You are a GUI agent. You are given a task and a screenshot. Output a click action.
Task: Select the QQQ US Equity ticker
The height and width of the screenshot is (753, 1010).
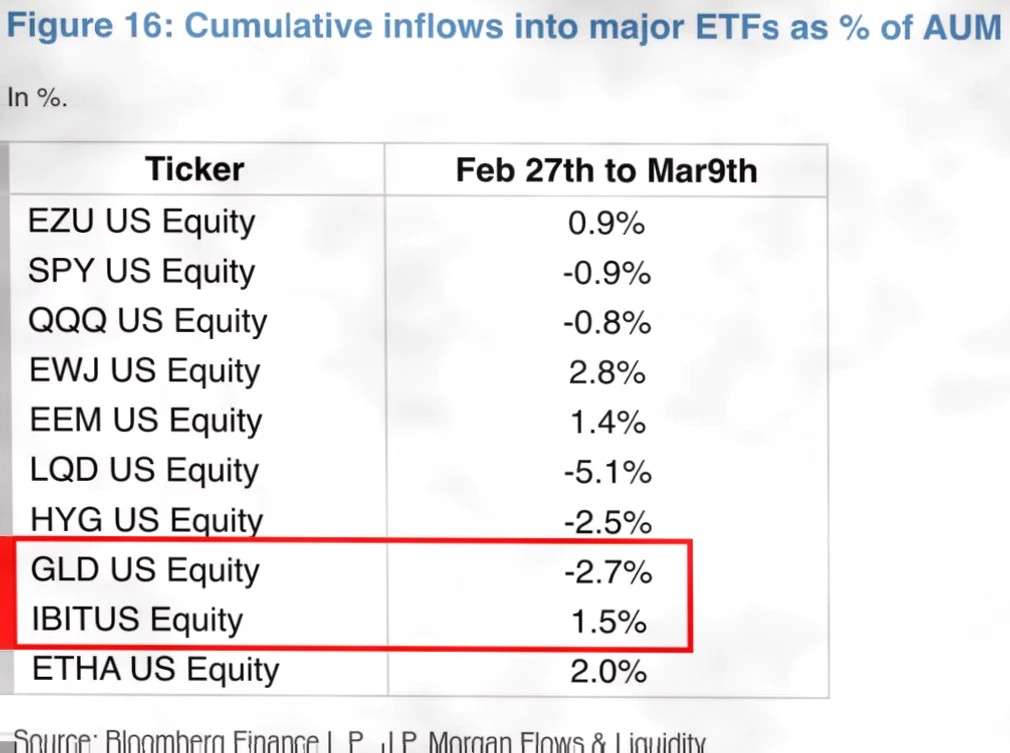click(148, 321)
